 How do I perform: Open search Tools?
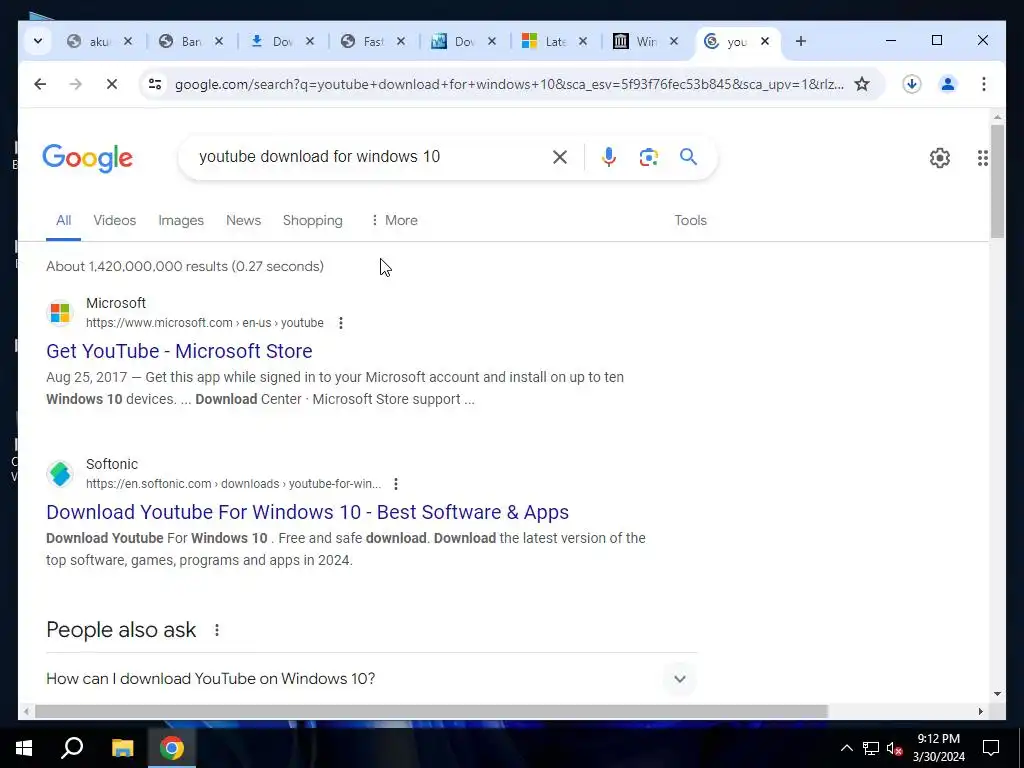[x=690, y=221]
